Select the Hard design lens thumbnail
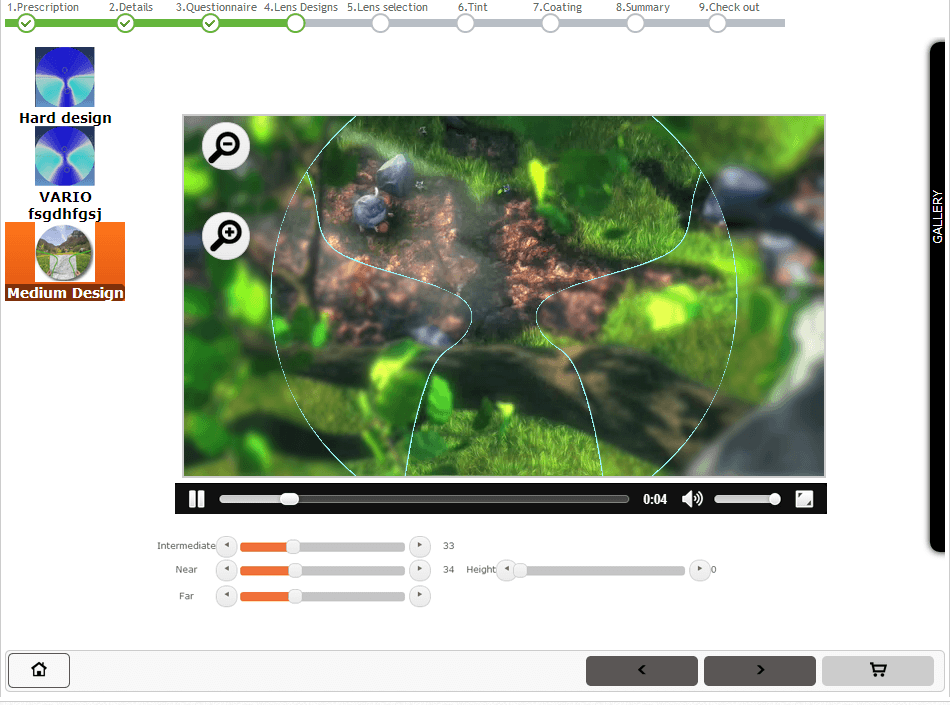 (65, 78)
